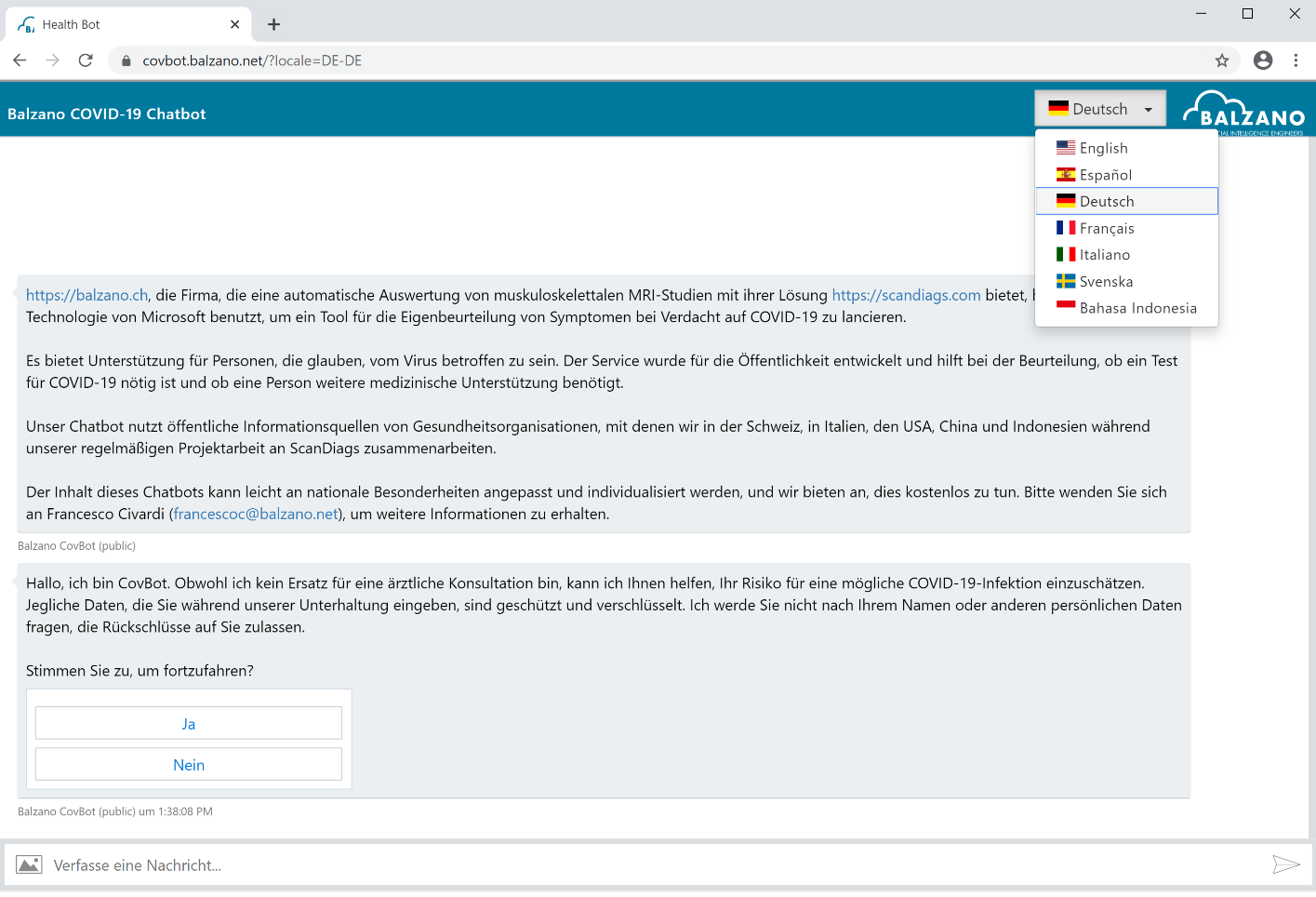1316x897 pixels.
Task: Send the message with the arrow icon
Action: click(x=1286, y=864)
